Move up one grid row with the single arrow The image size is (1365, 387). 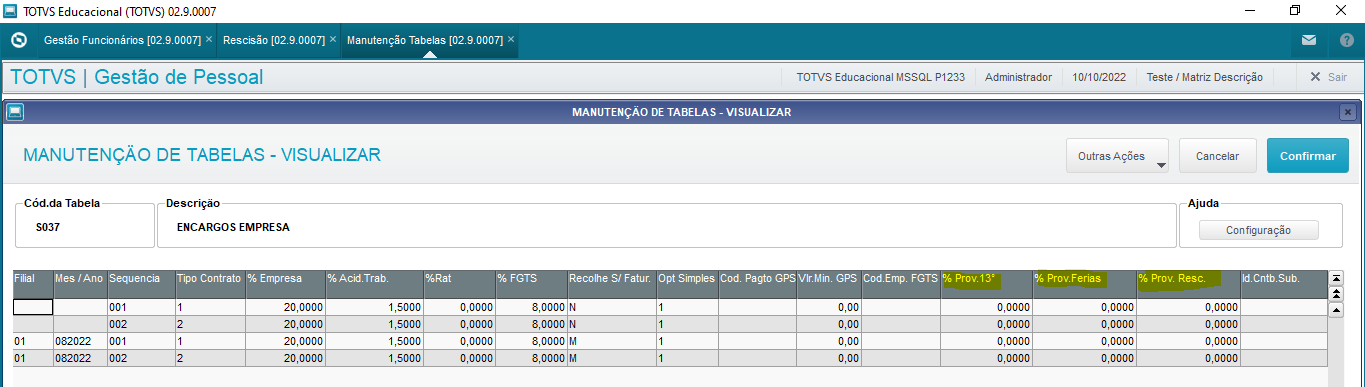point(1336,310)
